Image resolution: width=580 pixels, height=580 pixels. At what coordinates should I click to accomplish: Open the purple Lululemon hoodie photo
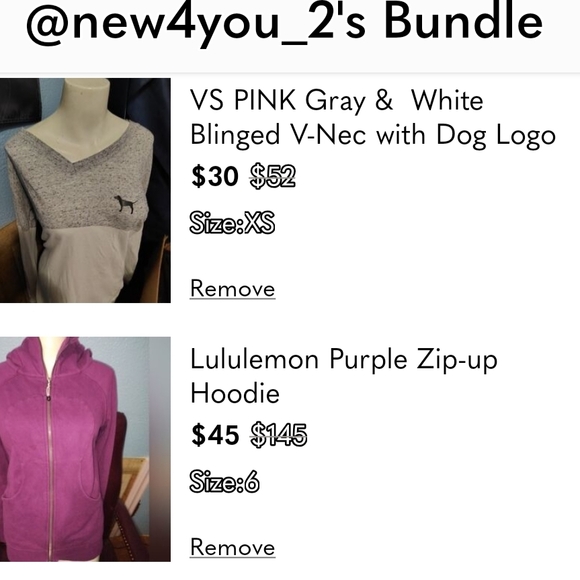(85, 449)
